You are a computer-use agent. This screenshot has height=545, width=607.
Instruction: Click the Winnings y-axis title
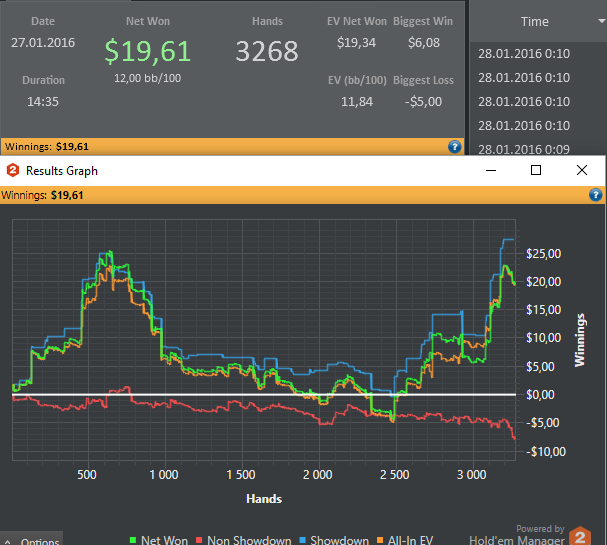[x=580, y=340]
